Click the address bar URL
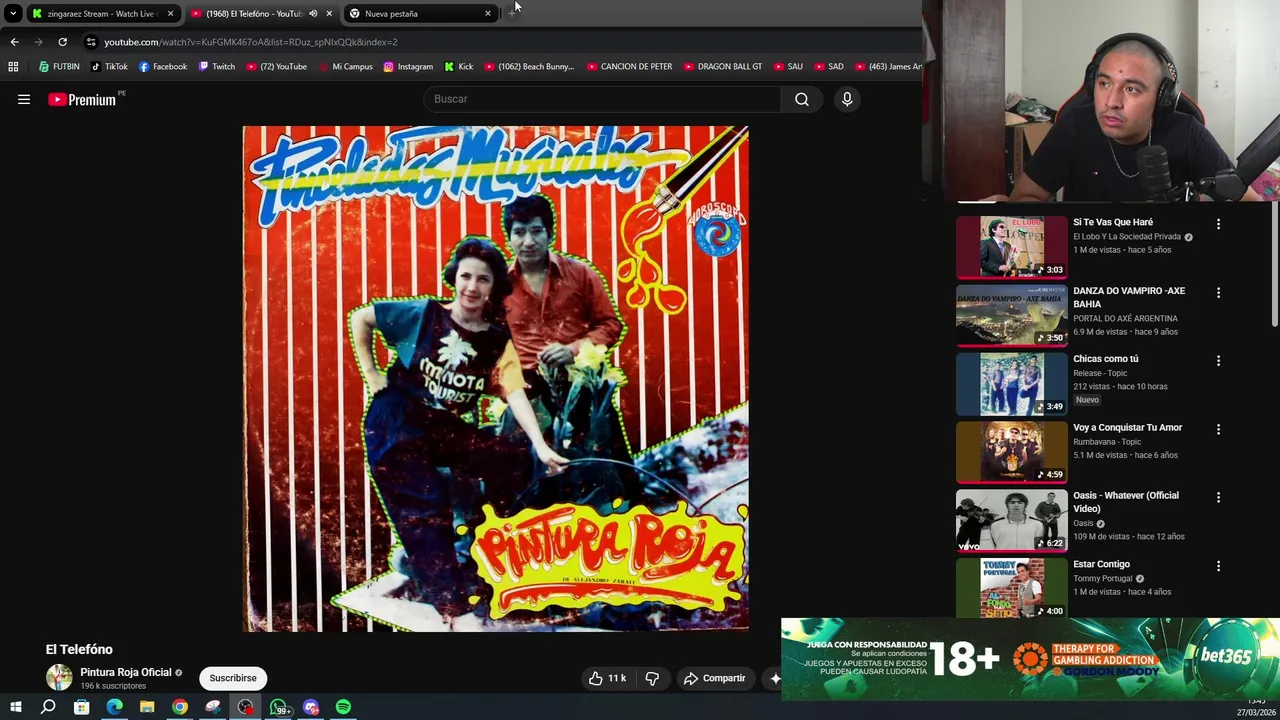Viewport: 1280px width, 720px height. tap(251, 42)
